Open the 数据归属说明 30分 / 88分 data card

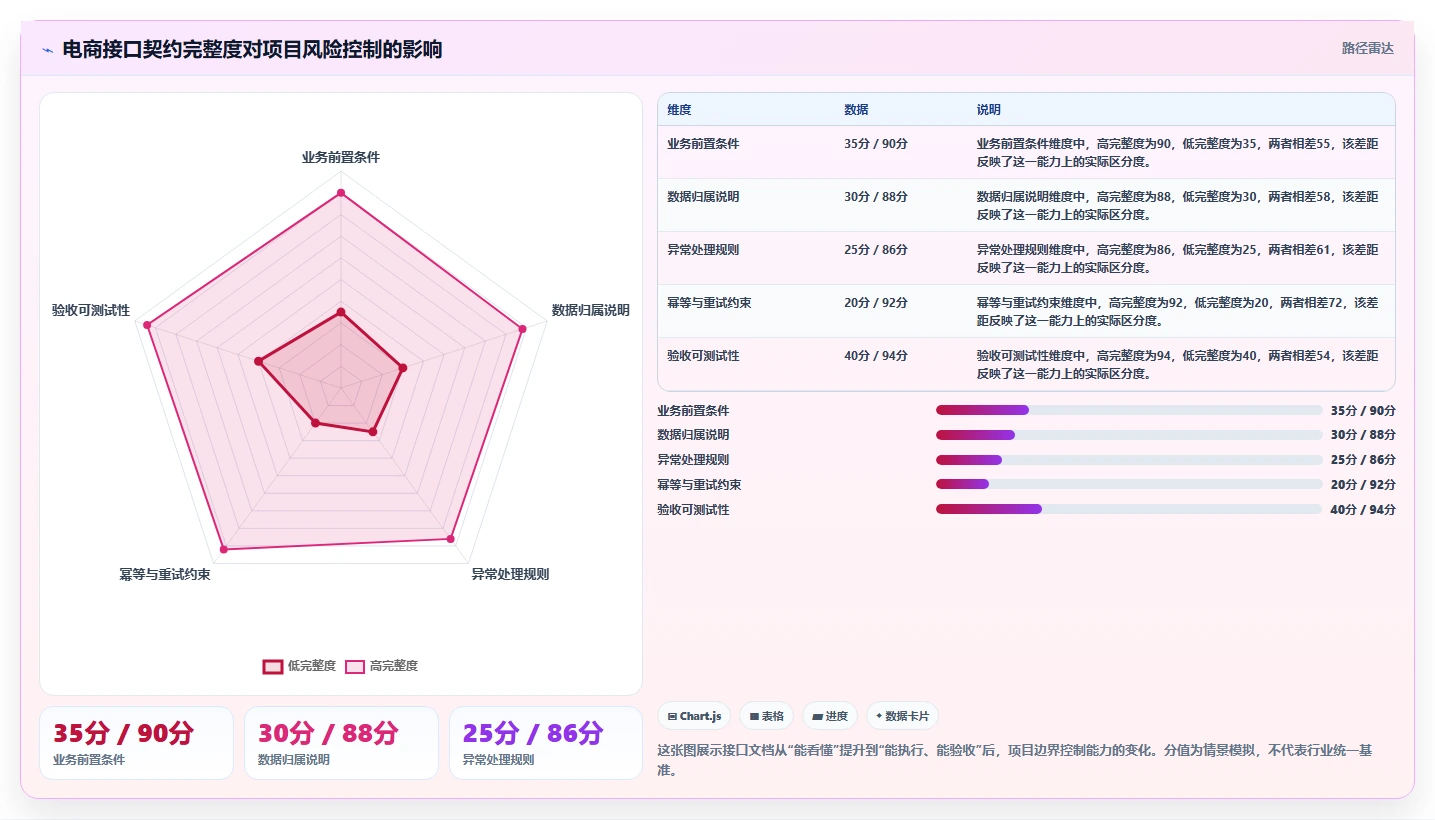tap(341, 743)
